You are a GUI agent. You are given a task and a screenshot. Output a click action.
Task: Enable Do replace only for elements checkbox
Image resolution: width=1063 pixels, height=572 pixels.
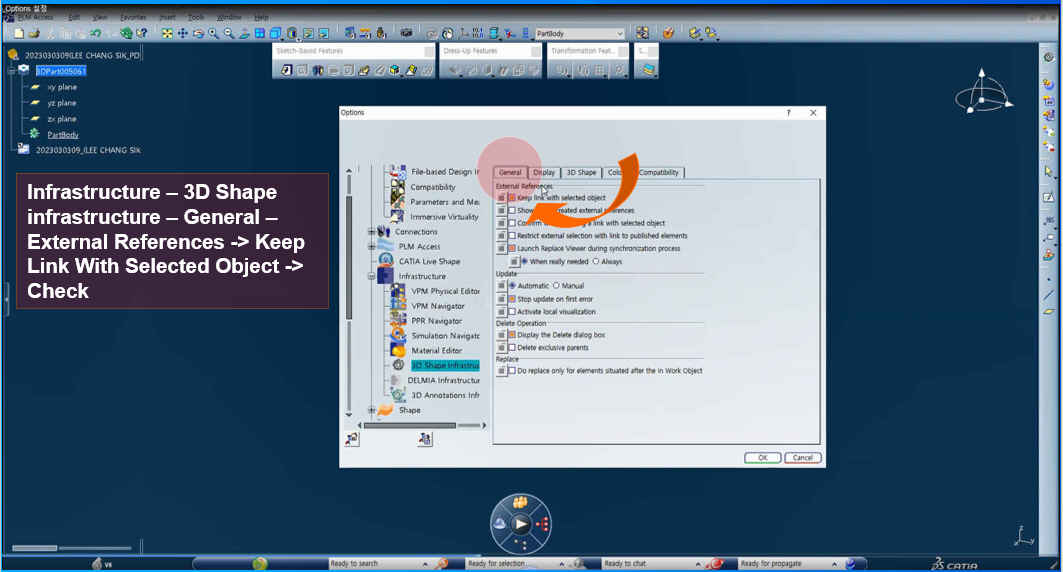pyautogui.click(x=512, y=371)
